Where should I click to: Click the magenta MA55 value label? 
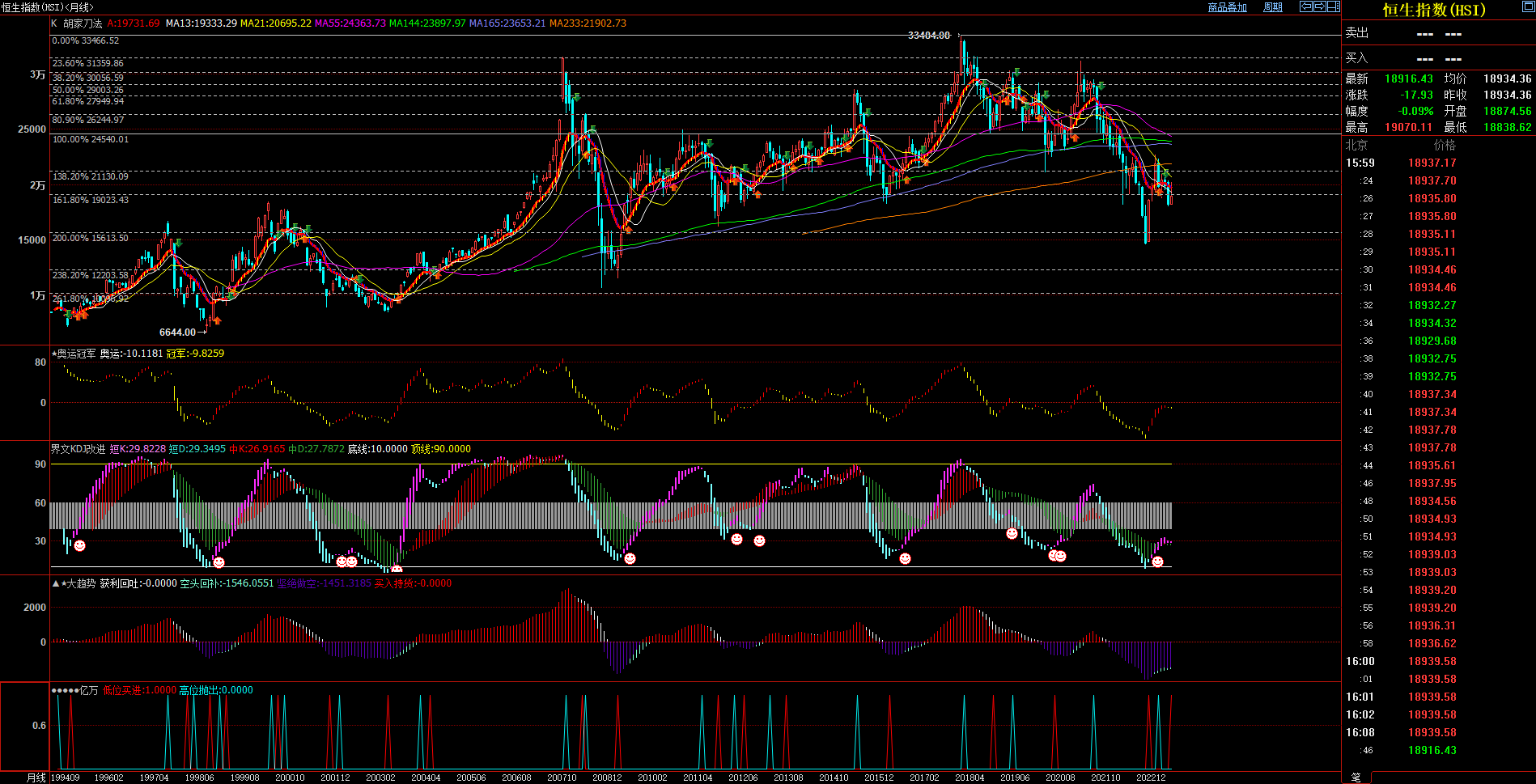(350, 23)
